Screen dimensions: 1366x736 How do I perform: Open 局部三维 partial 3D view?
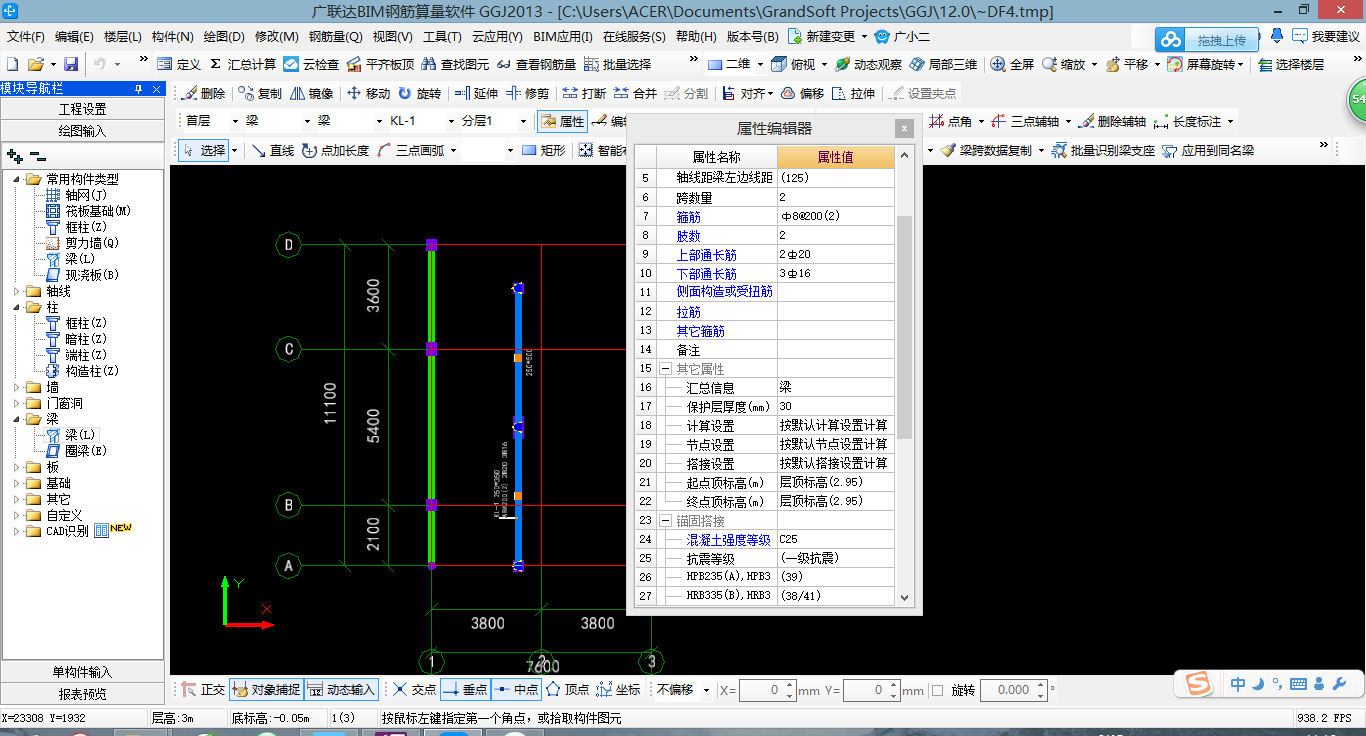tap(943, 64)
